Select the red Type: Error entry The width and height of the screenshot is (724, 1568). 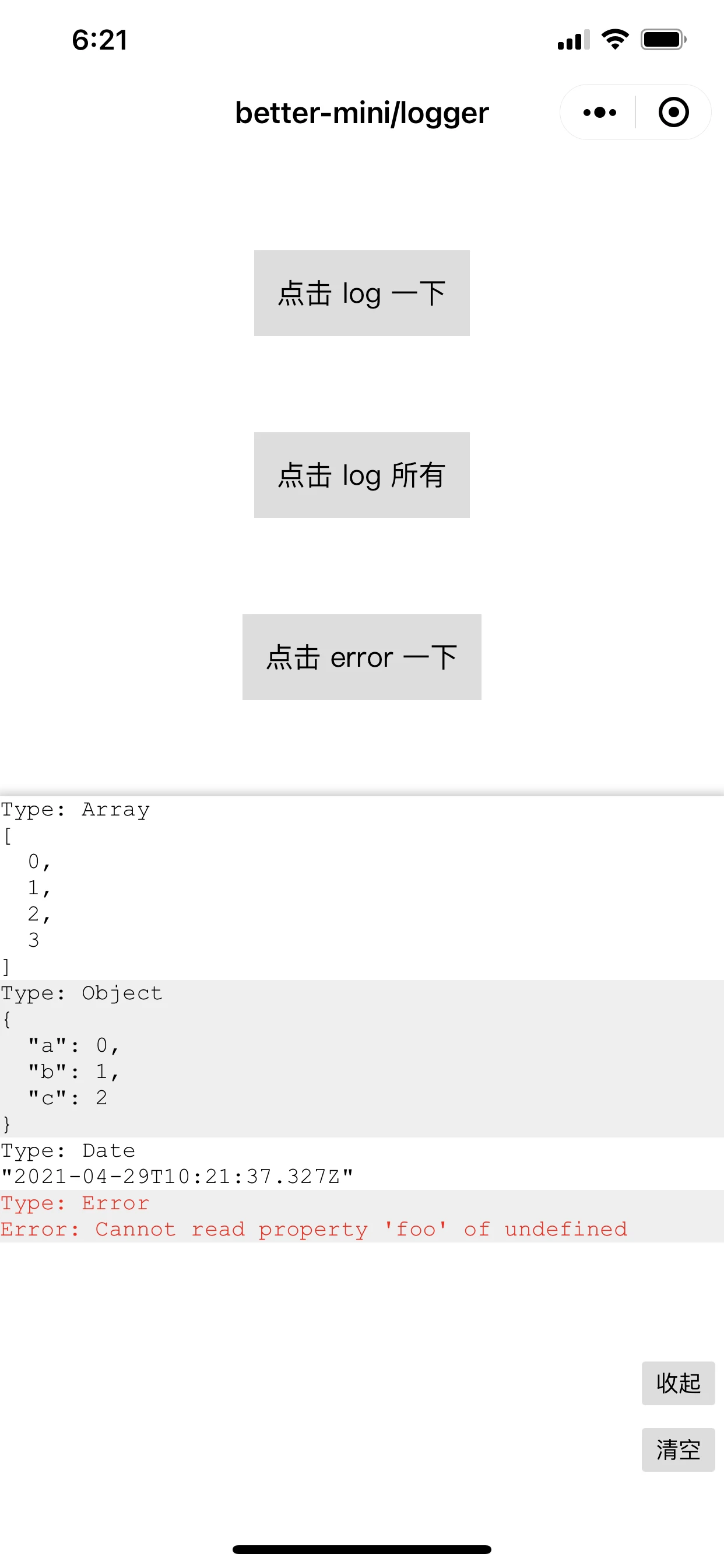[362, 1216]
